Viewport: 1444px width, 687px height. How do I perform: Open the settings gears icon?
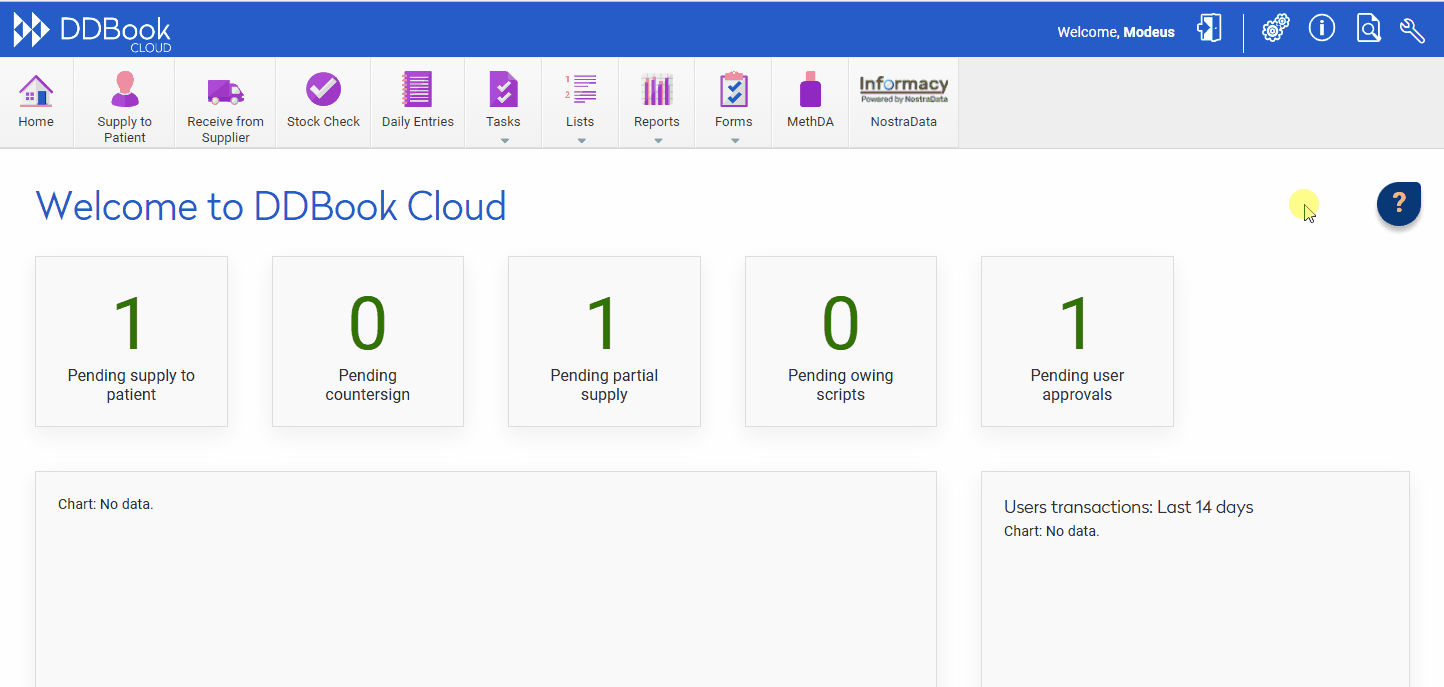[1275, 28]
